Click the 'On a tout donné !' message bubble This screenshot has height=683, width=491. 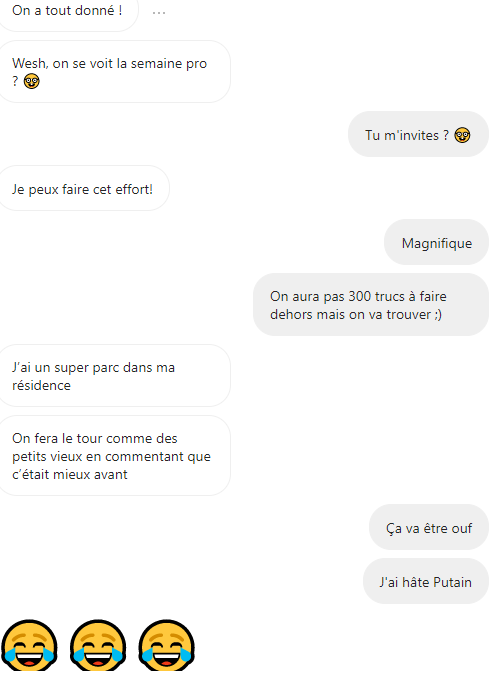click(x=67, y=12)
